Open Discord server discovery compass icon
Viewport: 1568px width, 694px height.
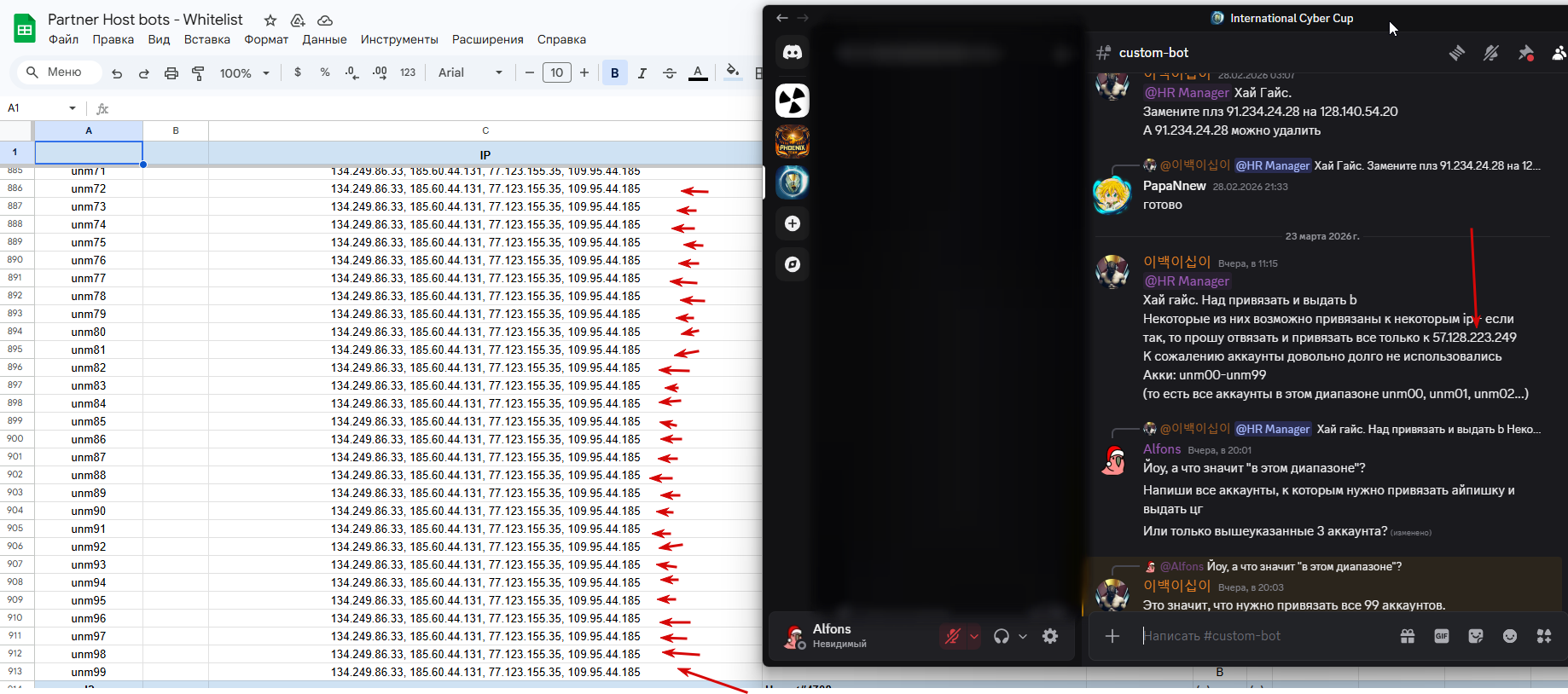[793, 264]
